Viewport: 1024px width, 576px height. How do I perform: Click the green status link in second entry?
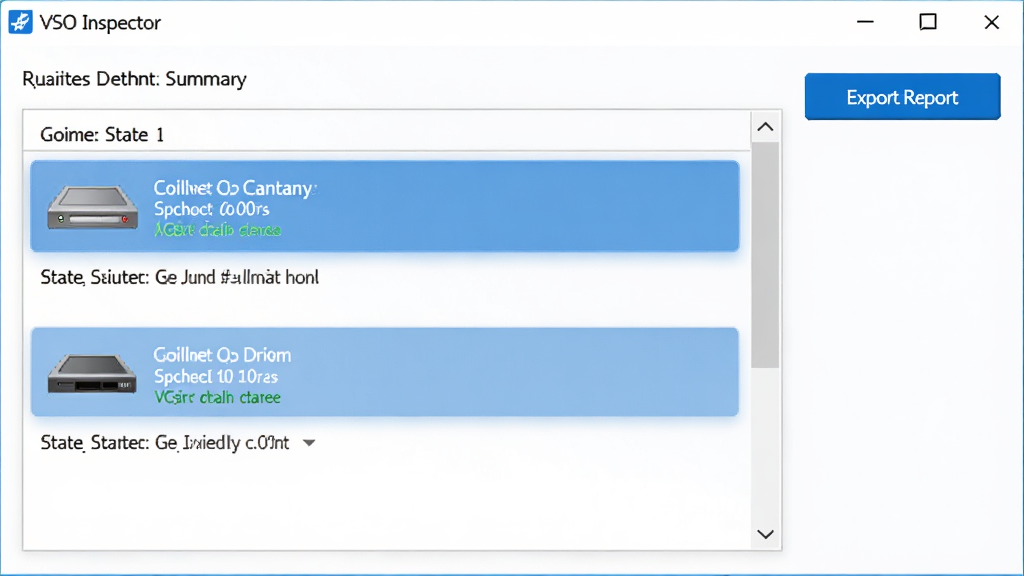[217, 397]
